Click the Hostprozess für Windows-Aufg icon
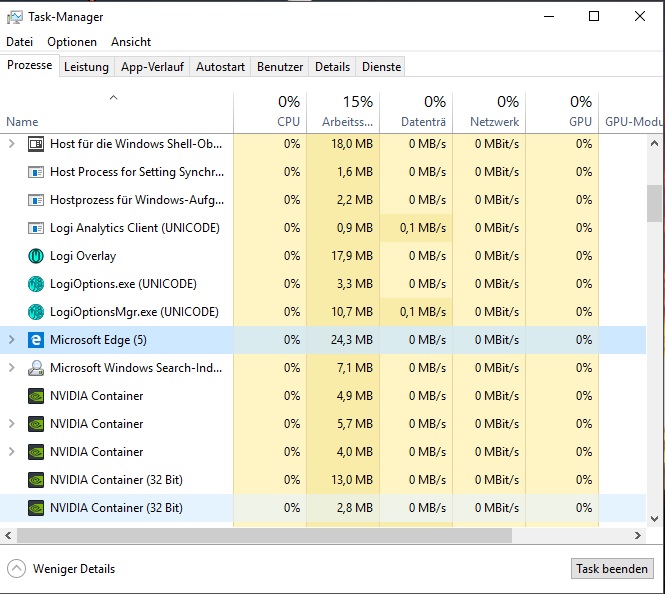The width and height of the screenshot is (665, 594). [x=36, y=200]
